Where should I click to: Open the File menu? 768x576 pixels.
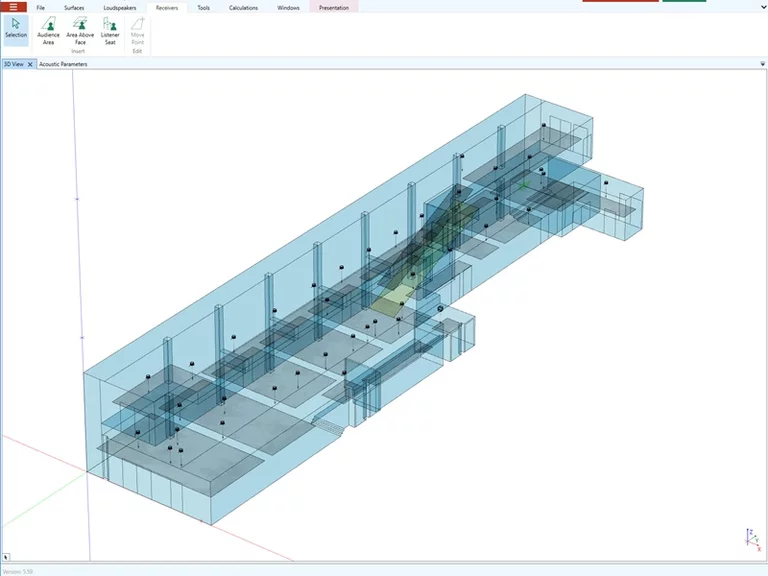click(40, 8)
